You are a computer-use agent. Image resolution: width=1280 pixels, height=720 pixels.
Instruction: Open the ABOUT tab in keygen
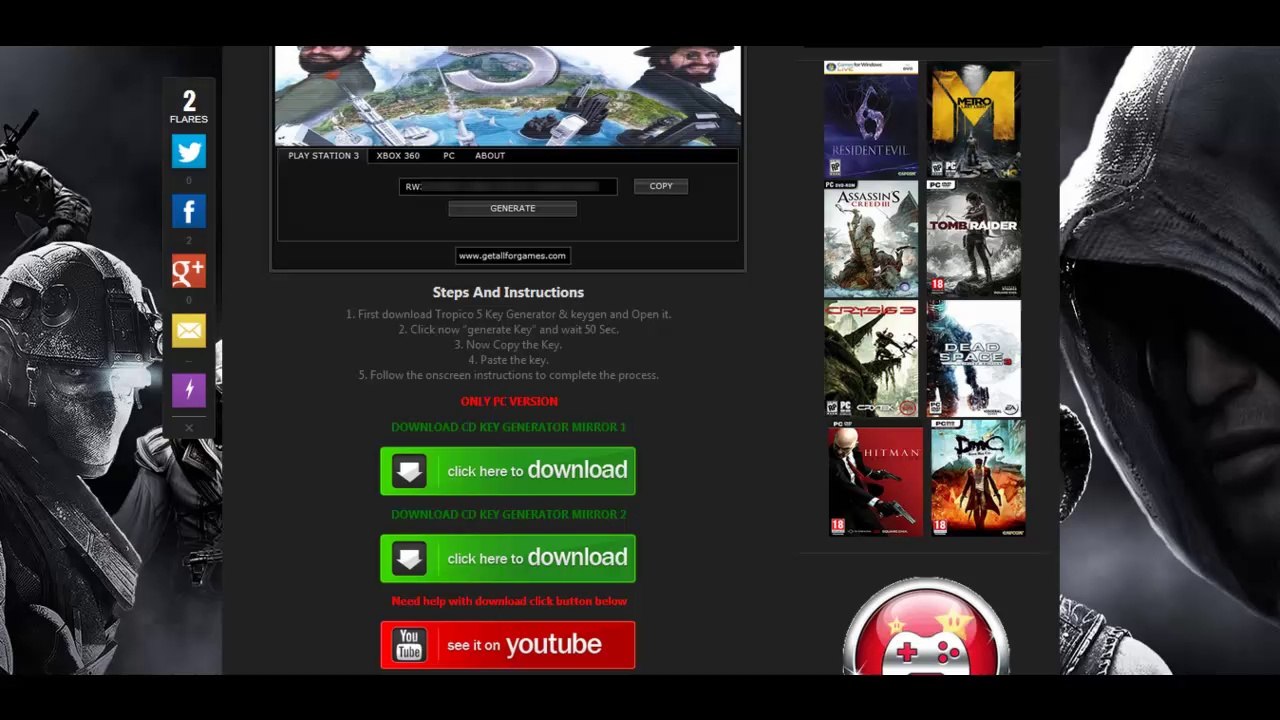(x=490, y=156)
